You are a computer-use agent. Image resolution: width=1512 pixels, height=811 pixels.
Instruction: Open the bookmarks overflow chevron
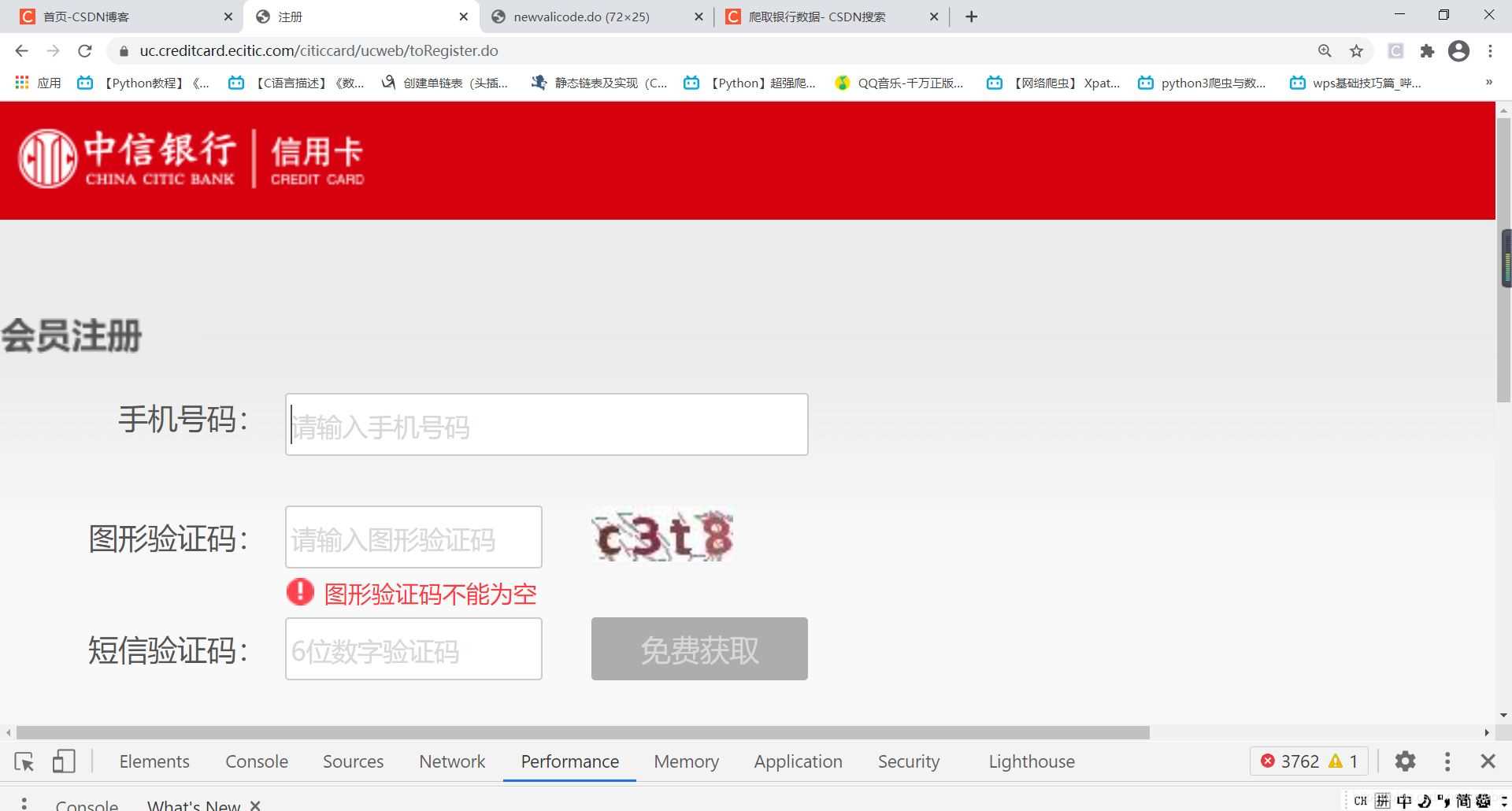(x=1488, y=82)
